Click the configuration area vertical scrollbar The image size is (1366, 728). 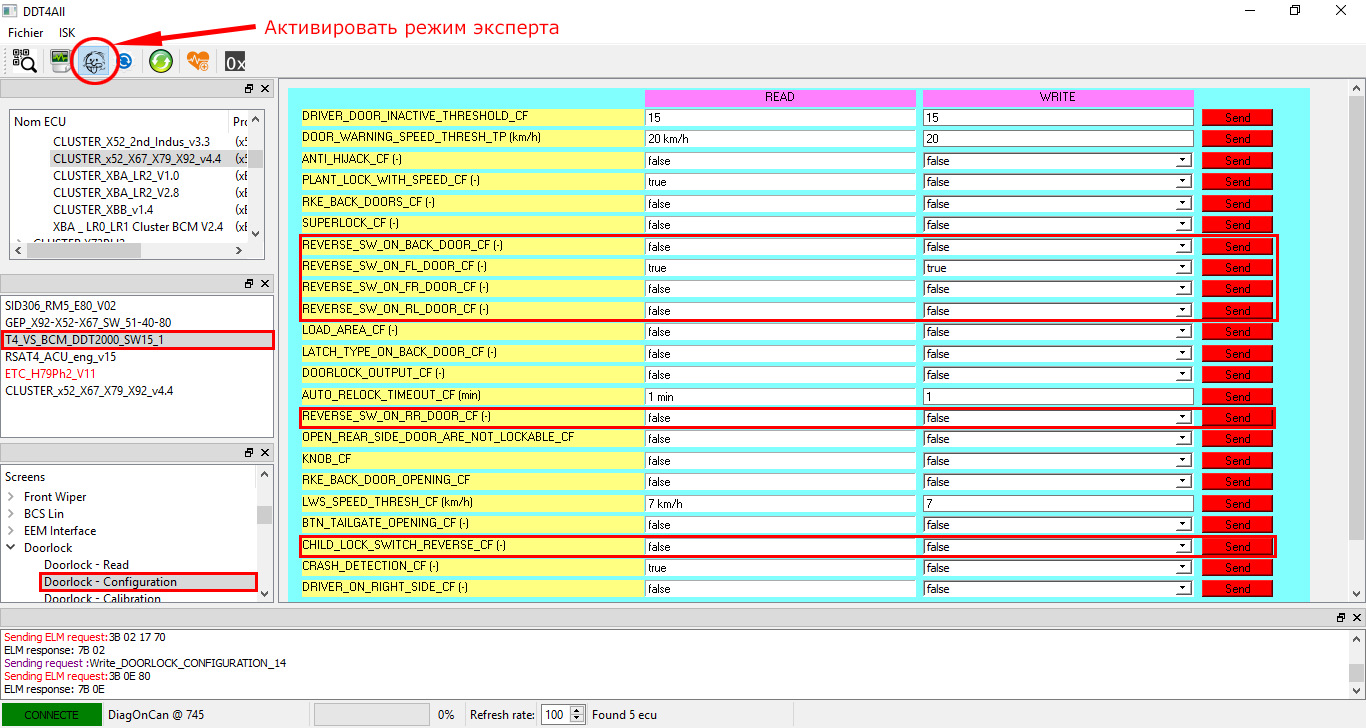point(1356,340)
